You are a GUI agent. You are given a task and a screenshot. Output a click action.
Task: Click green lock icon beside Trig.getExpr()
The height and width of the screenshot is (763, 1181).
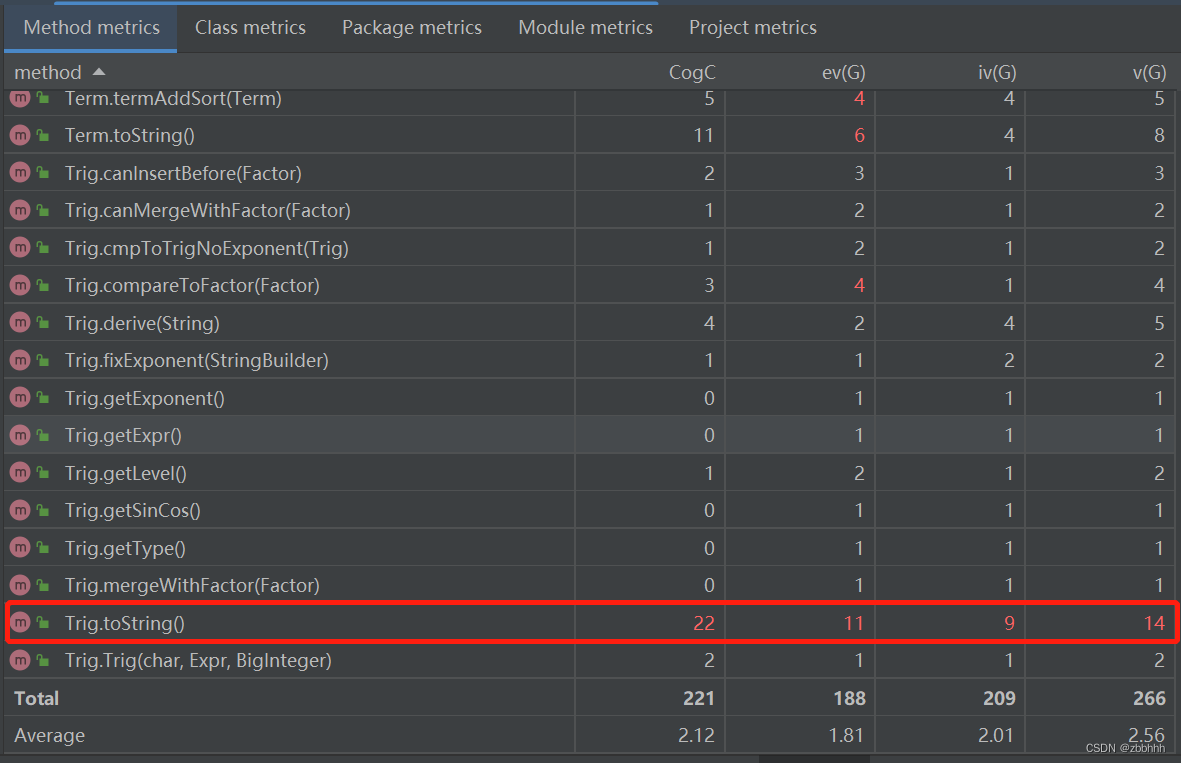click(44, 435)
